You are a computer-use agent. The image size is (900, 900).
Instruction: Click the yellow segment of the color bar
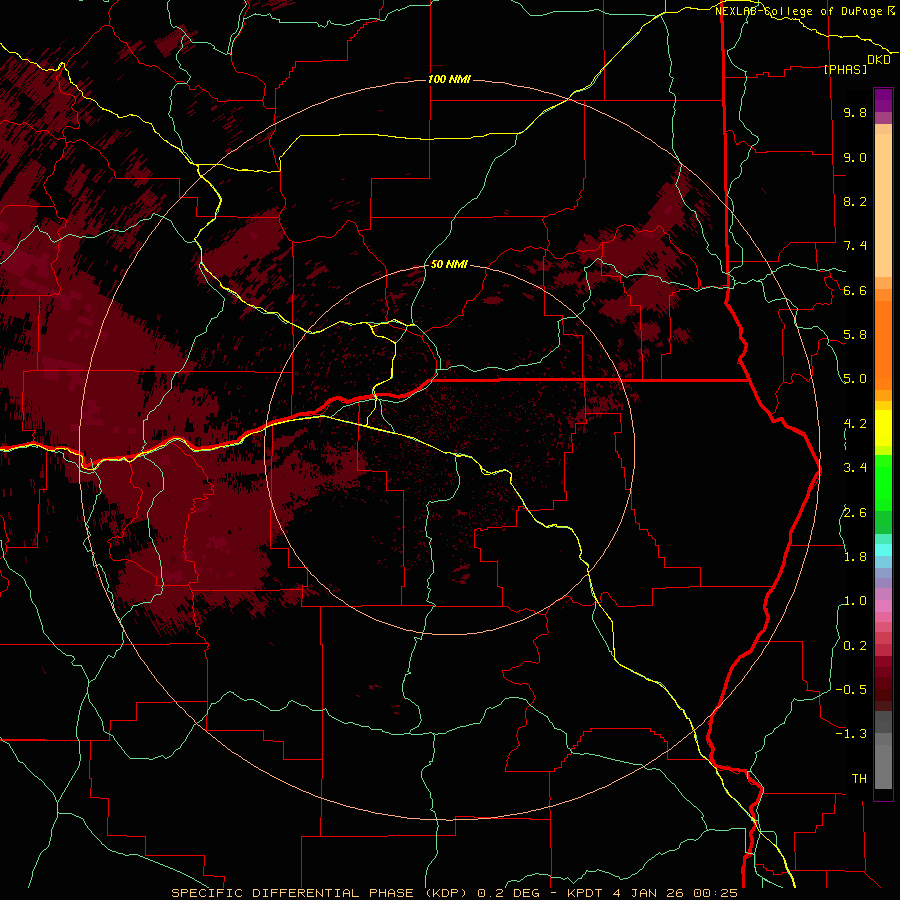(x=883, y=428)
